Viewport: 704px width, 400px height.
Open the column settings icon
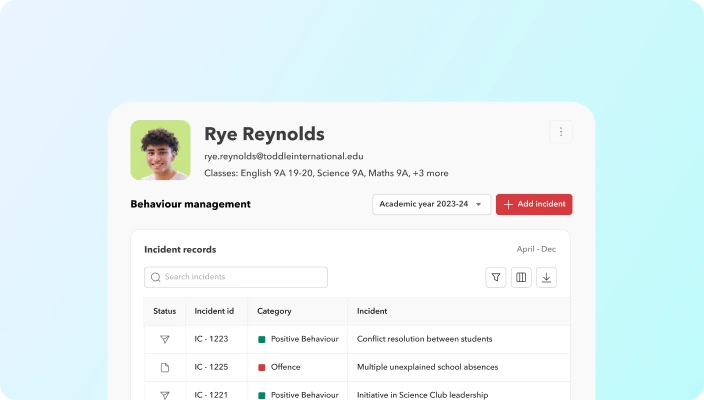click(x=521, y=277)
